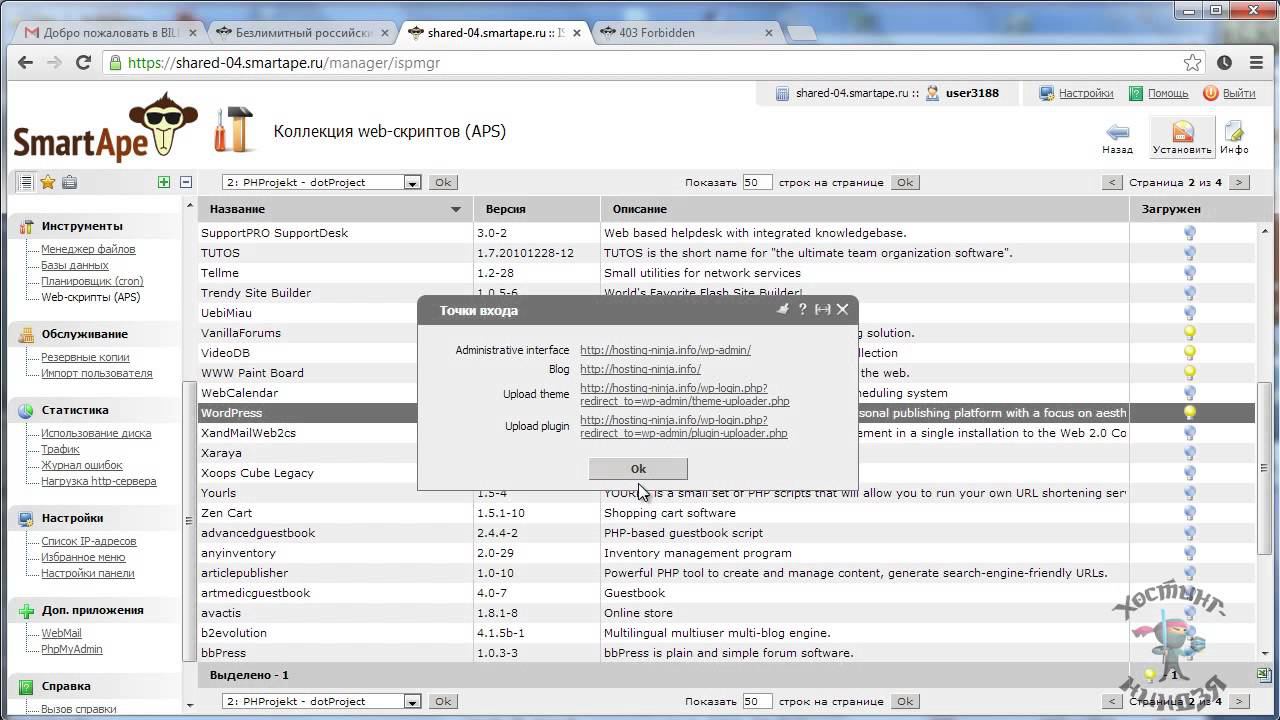The image size is (1280, 720).
Task: Open the top PHProjekt - dotProject dropdown
Action: click(x=321, y=182)
